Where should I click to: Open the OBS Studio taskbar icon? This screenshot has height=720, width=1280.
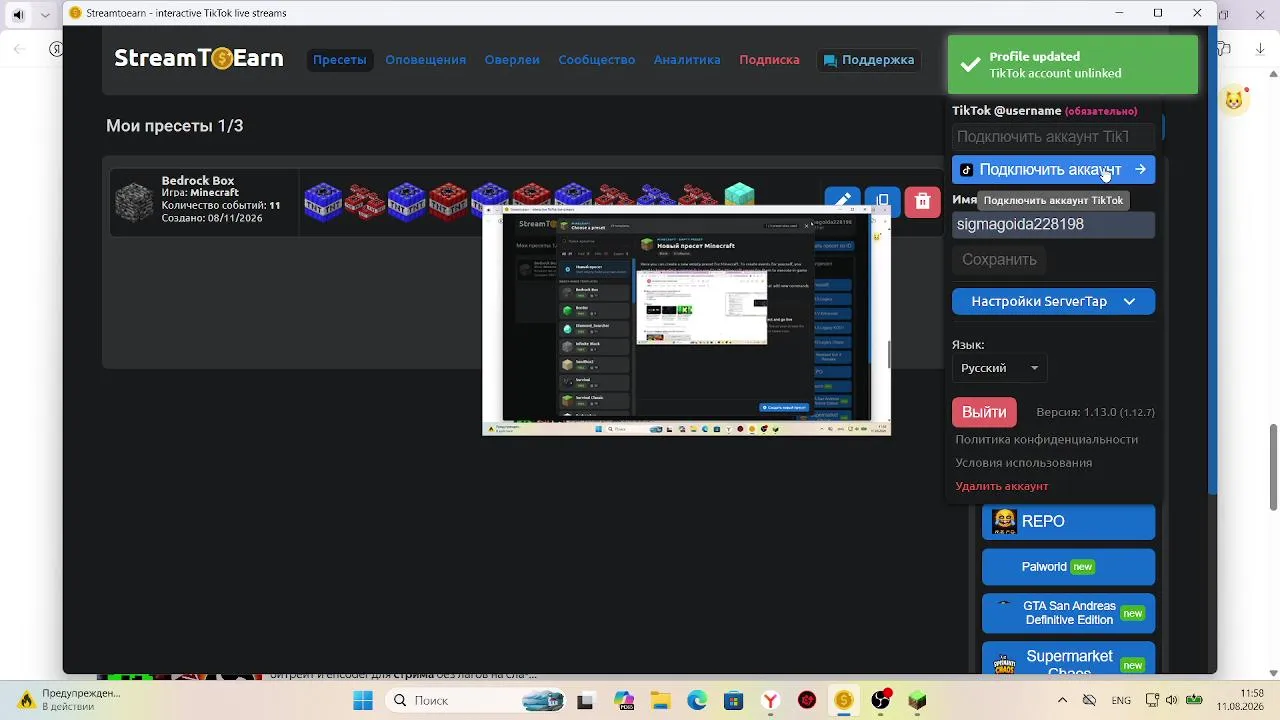coord(881,700)
